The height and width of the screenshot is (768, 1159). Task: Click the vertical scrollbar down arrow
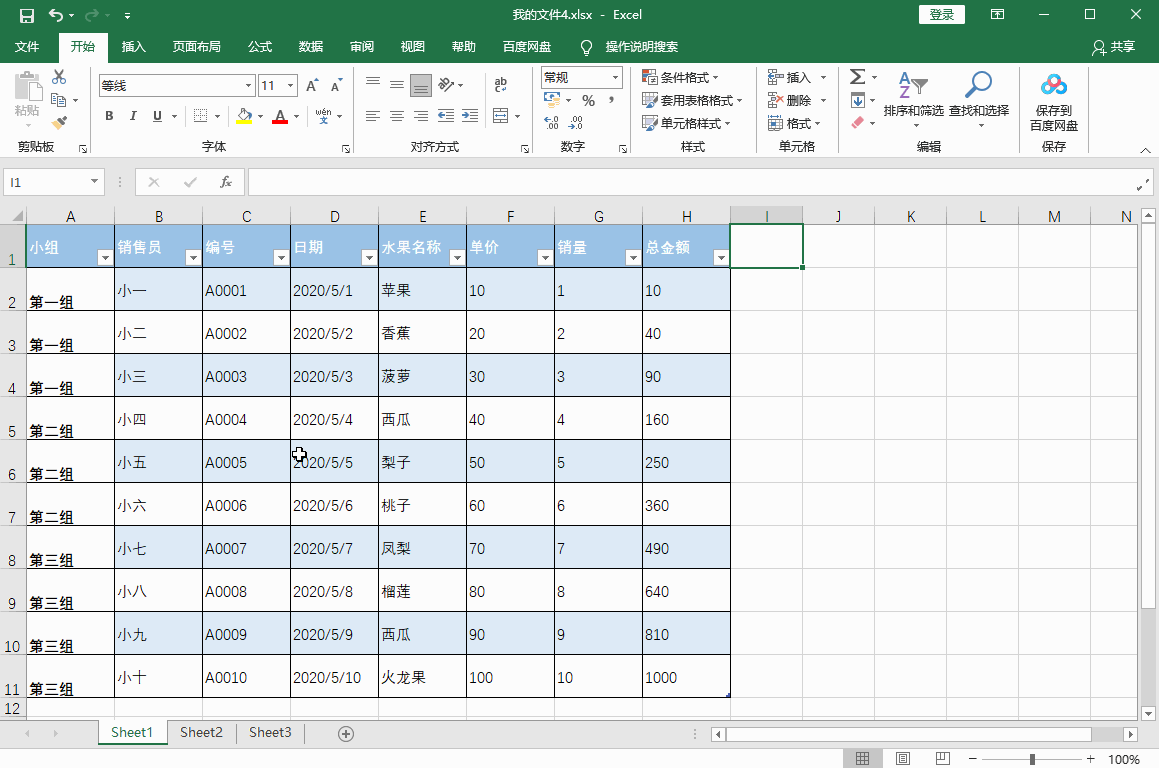click(x=1148, y=713)
